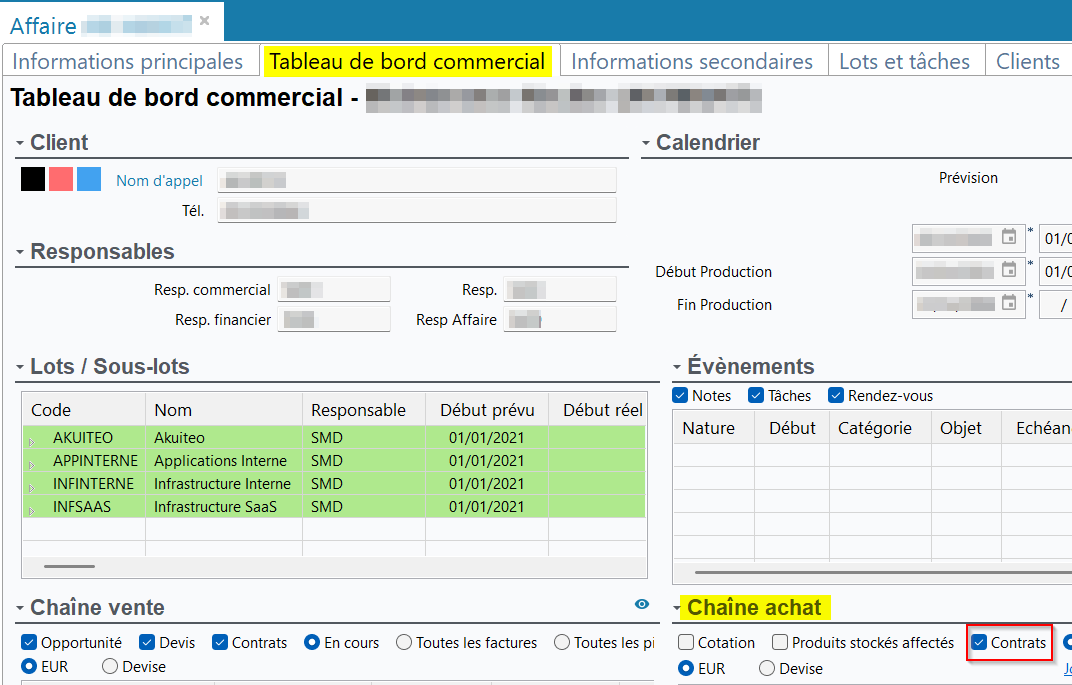The height and width of the screenshot is (685, 1072).
Task: Switch to Informations secondaires tab
Action: tap(691, 61)
